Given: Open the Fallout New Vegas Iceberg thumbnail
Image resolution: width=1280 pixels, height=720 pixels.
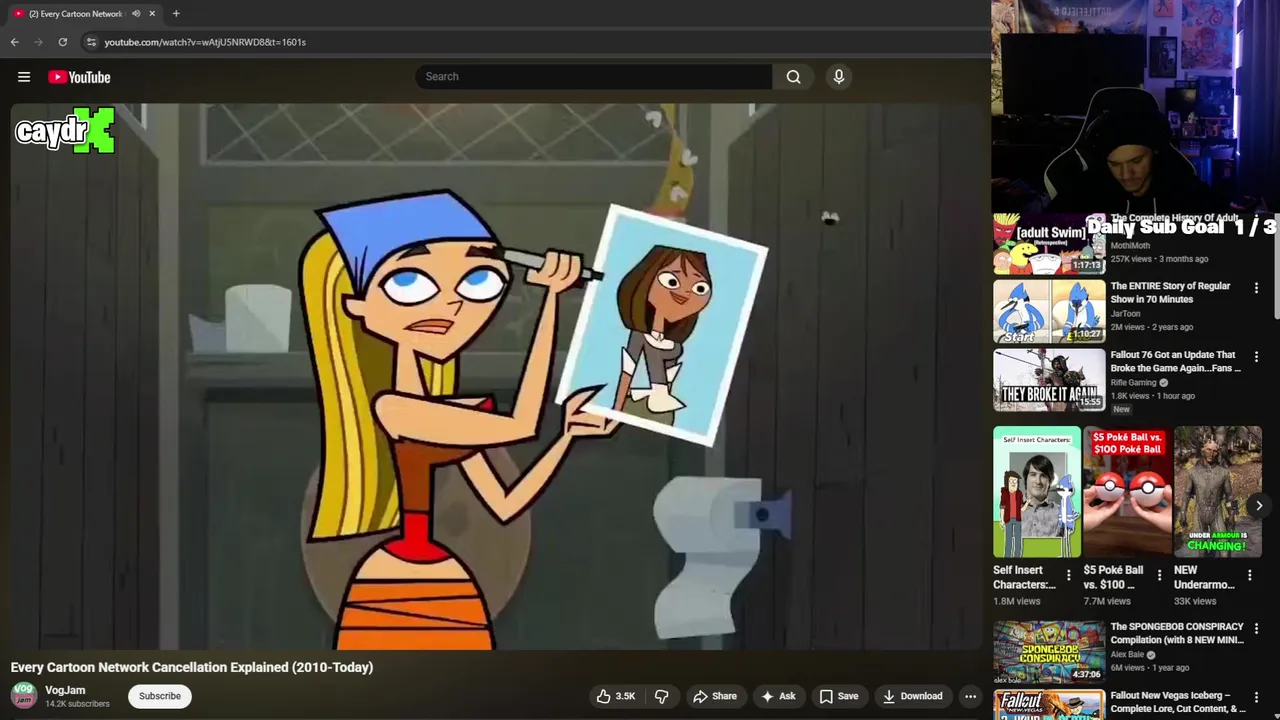Looking at the screenshot, I should 1049,705.
